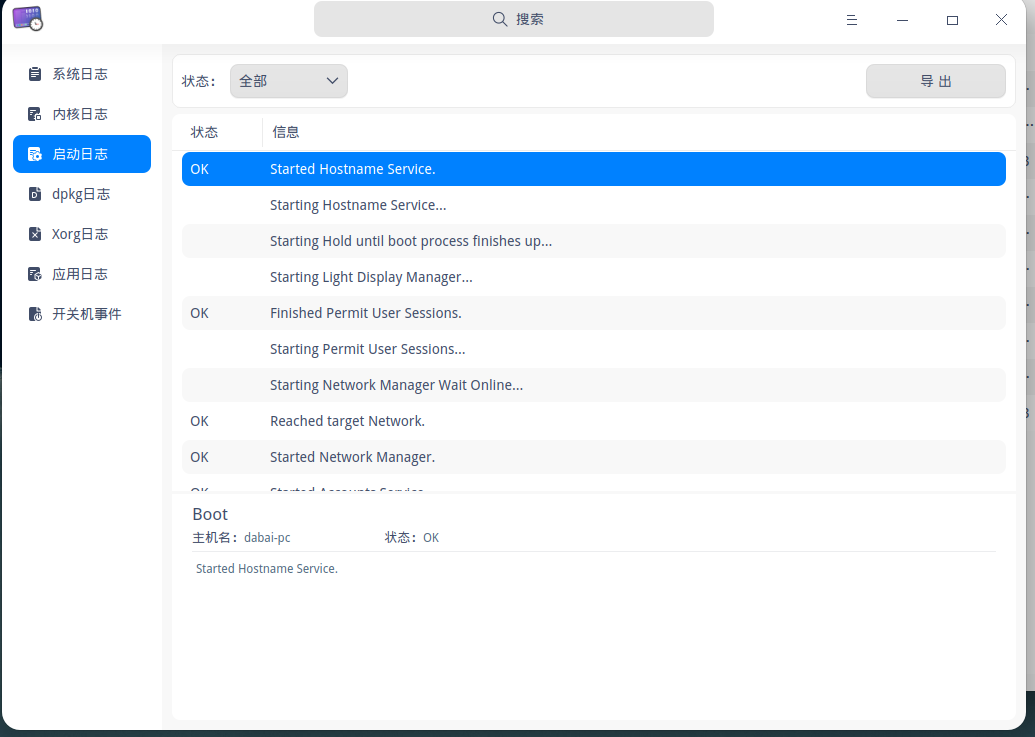Image resolution: width=1035 pixels, height=737 pixels.
Task: Click the magnifier icon in search bar
Action: click(x=500, y=19)
